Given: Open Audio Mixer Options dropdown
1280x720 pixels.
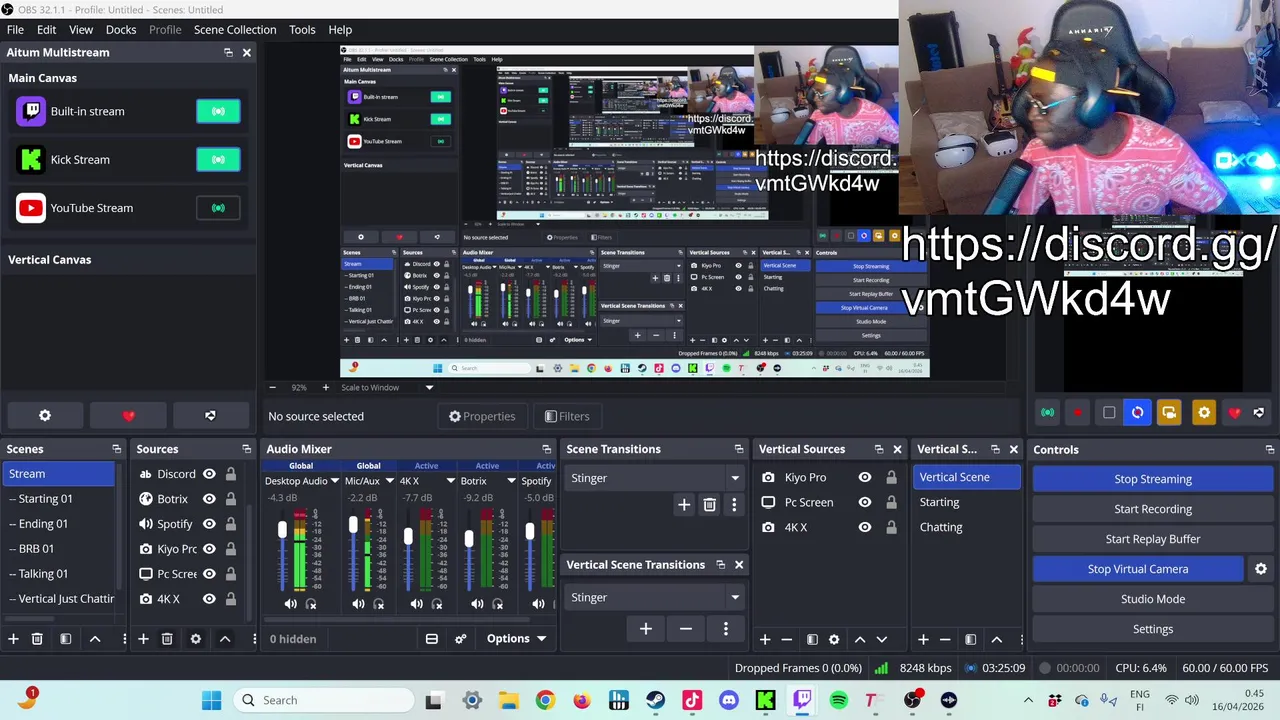Looking at the screenshot, I should point(516,639).
